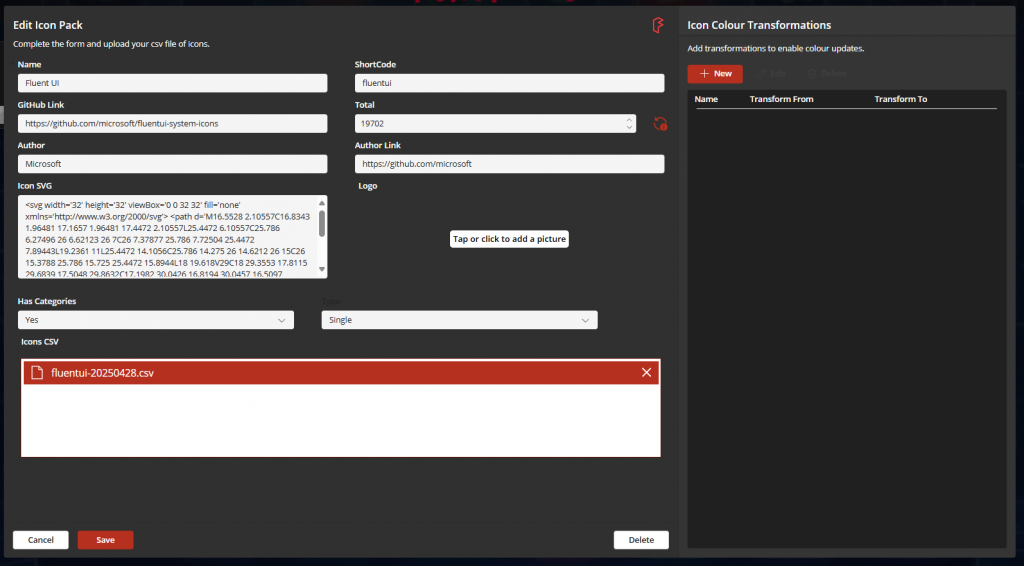Click the Cancel button
This screenshot has width=1024, height=566.
click(x=40, y=540)
